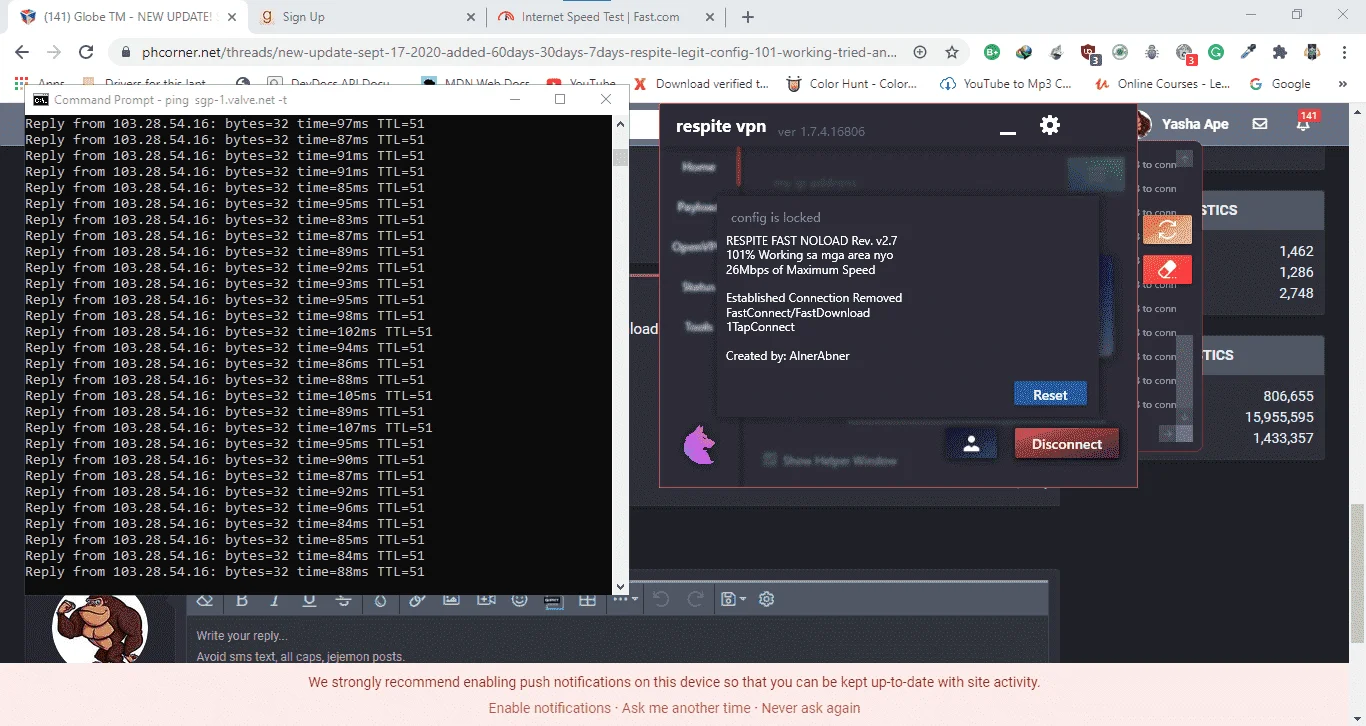
Task: Open Extensions puzzle piece menu
Action: coord(1280,52)
